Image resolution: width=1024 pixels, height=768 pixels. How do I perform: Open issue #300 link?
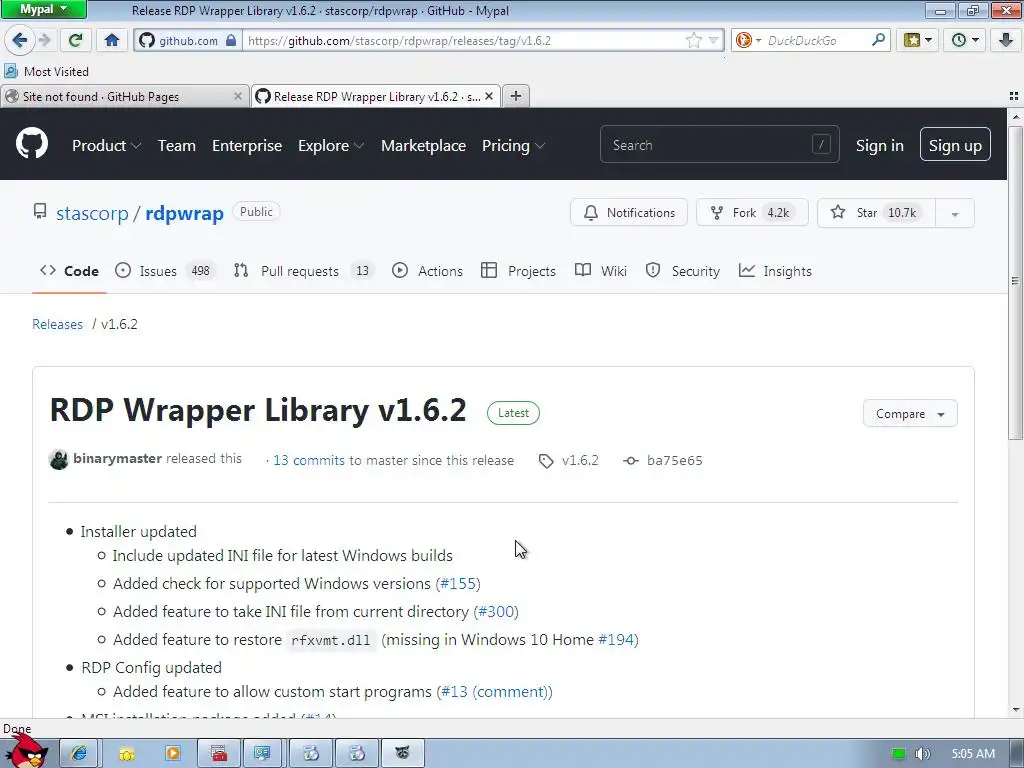point(496,611)
